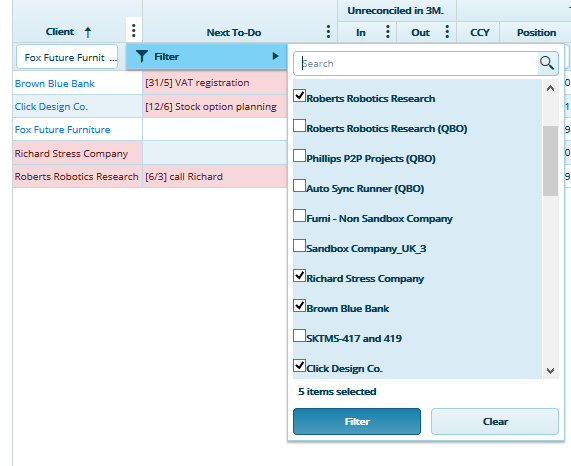Check Roberts Robotics Research (QBO) checkbox
Screen dimensions: 571x466
click(299, 126)
